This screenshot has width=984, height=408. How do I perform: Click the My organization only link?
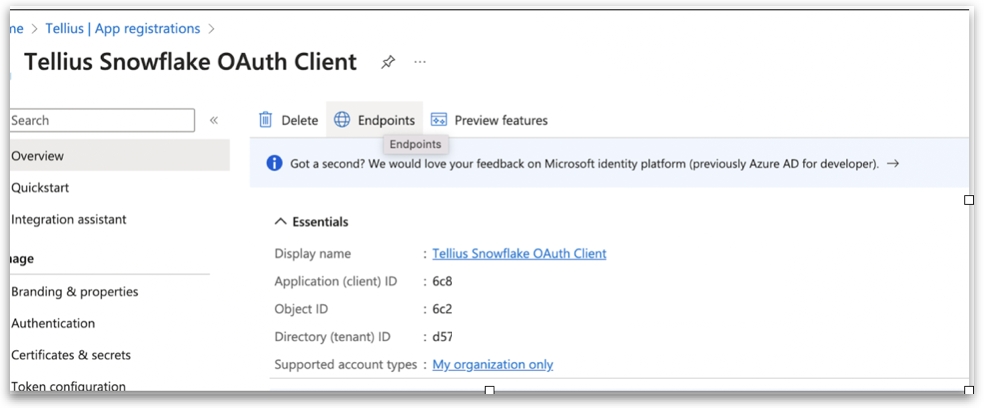coord(492,365)
